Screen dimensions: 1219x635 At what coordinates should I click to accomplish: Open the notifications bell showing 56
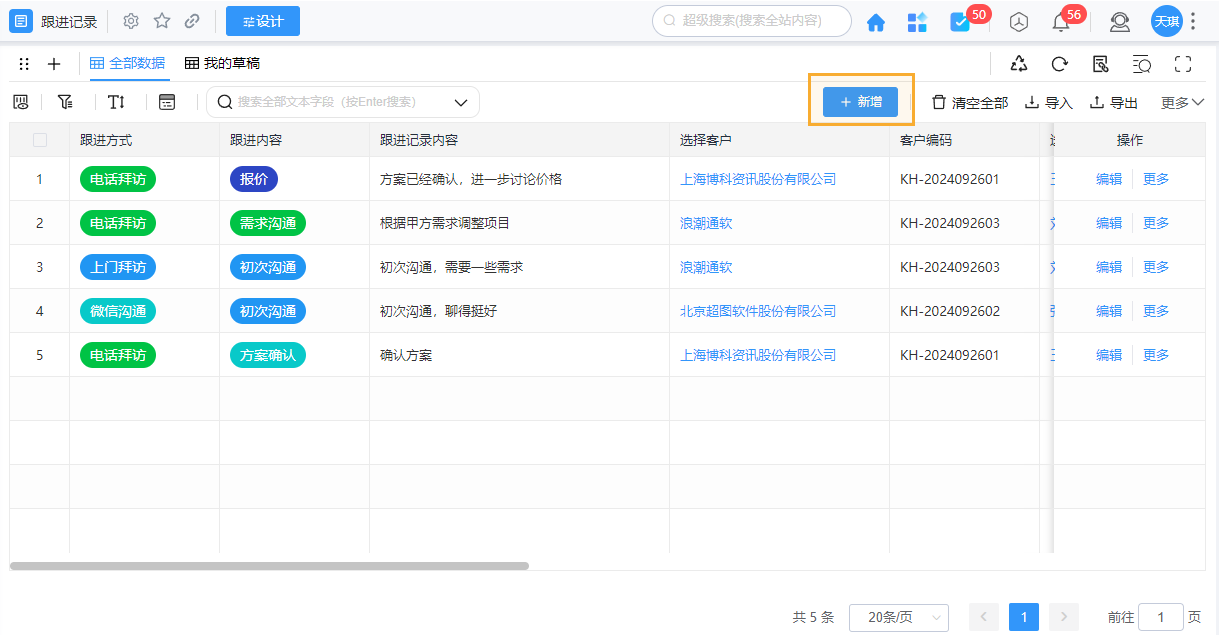(1061, 21)
